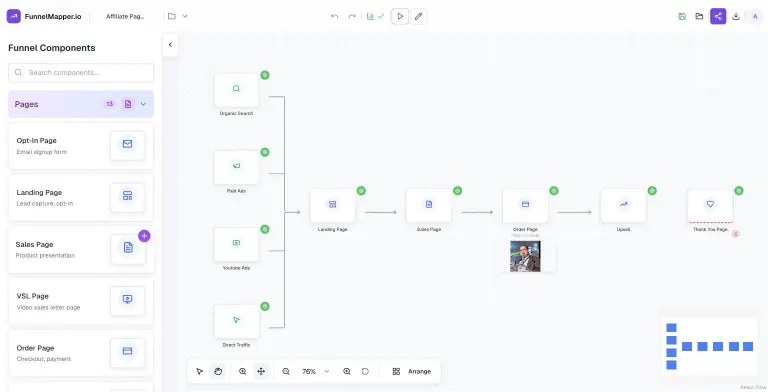The image size is (768, 392).
Task: Click the red icon below Thank You Page
Action: (736, 234)
